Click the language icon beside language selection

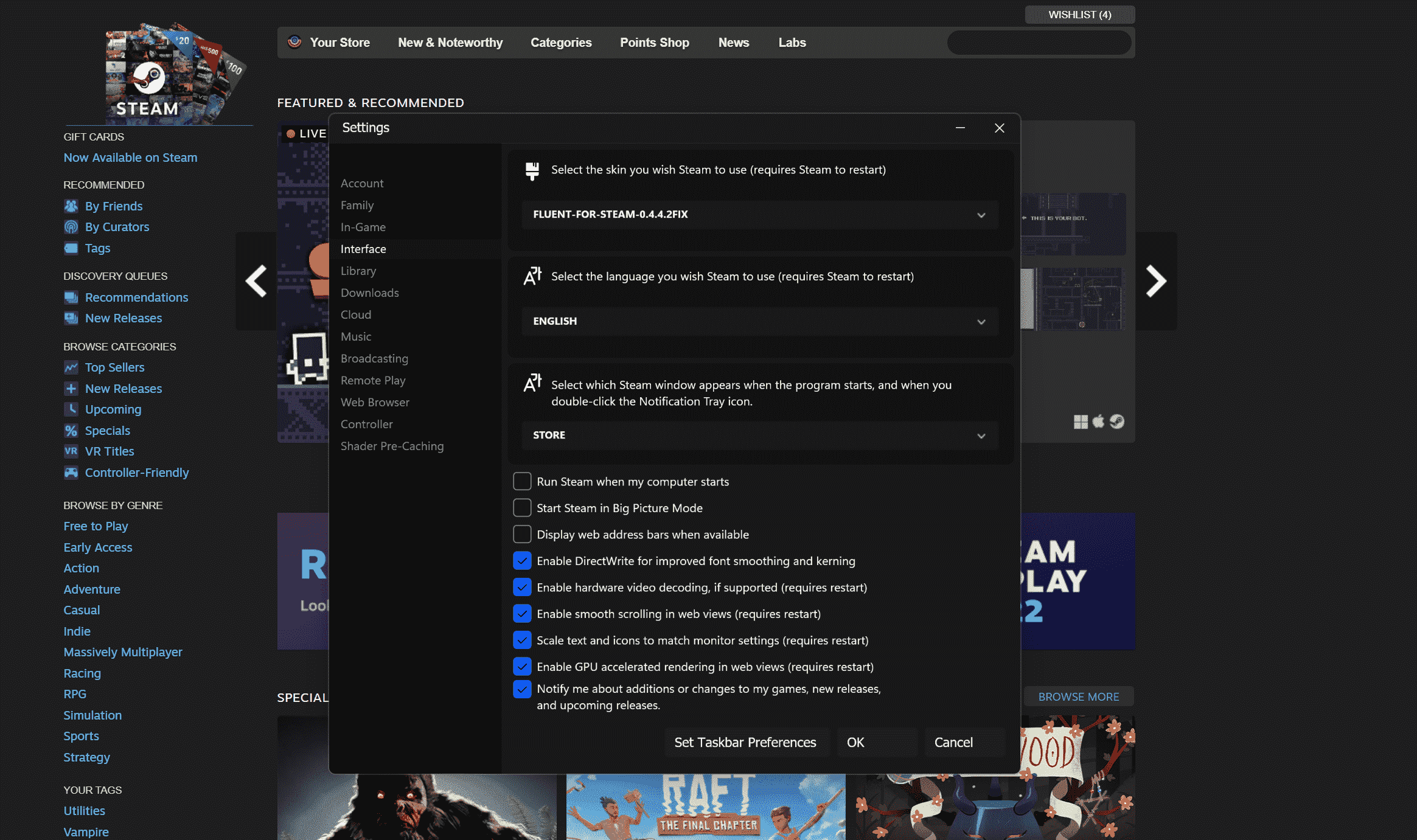tap(532, 276)
